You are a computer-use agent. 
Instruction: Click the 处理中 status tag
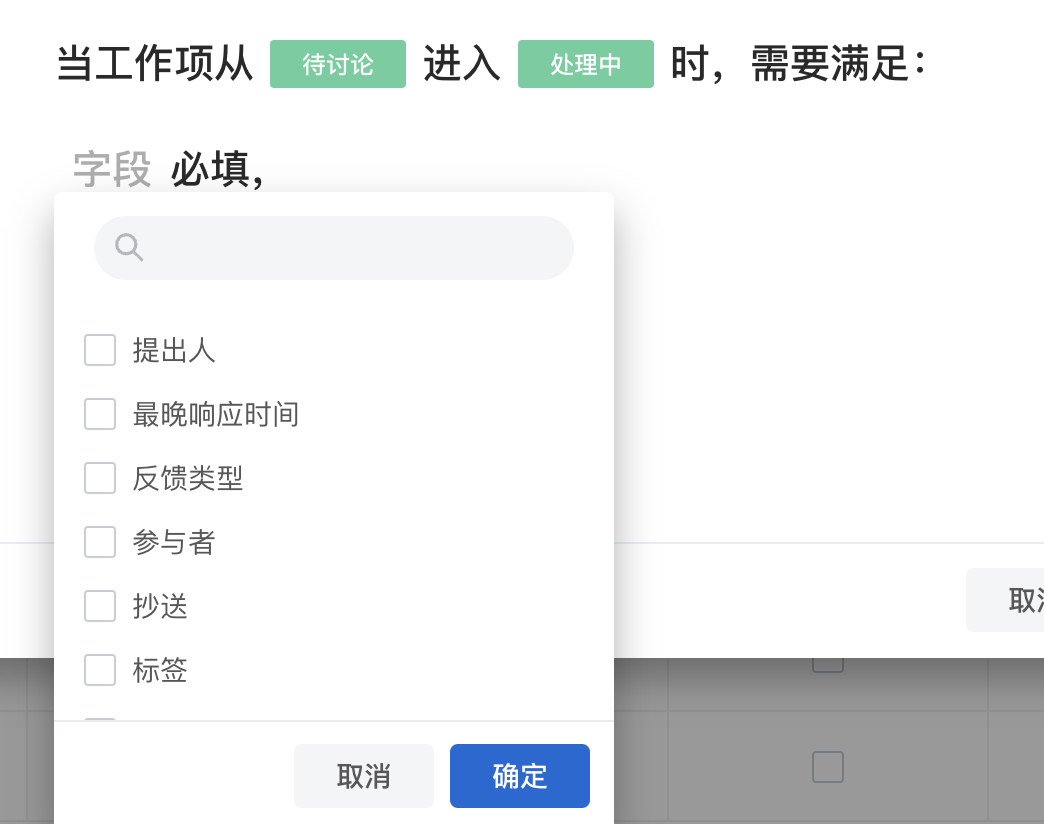(x=586, y=64)
